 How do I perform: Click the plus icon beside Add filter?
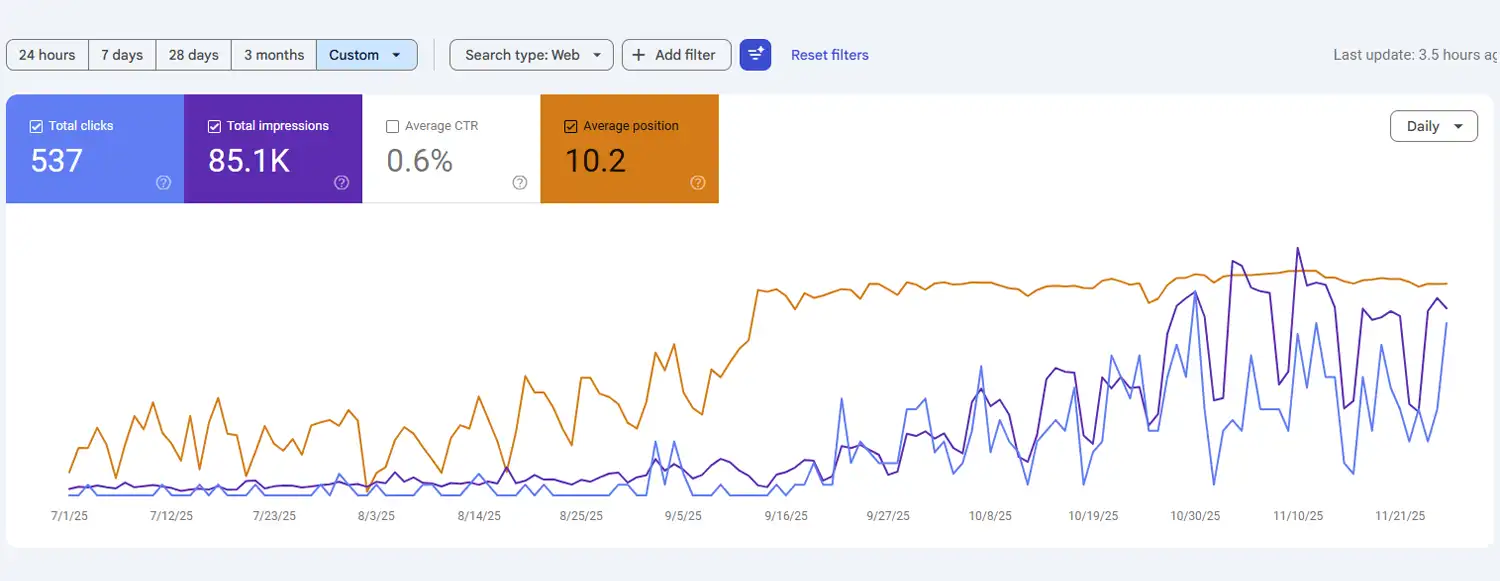637,55
